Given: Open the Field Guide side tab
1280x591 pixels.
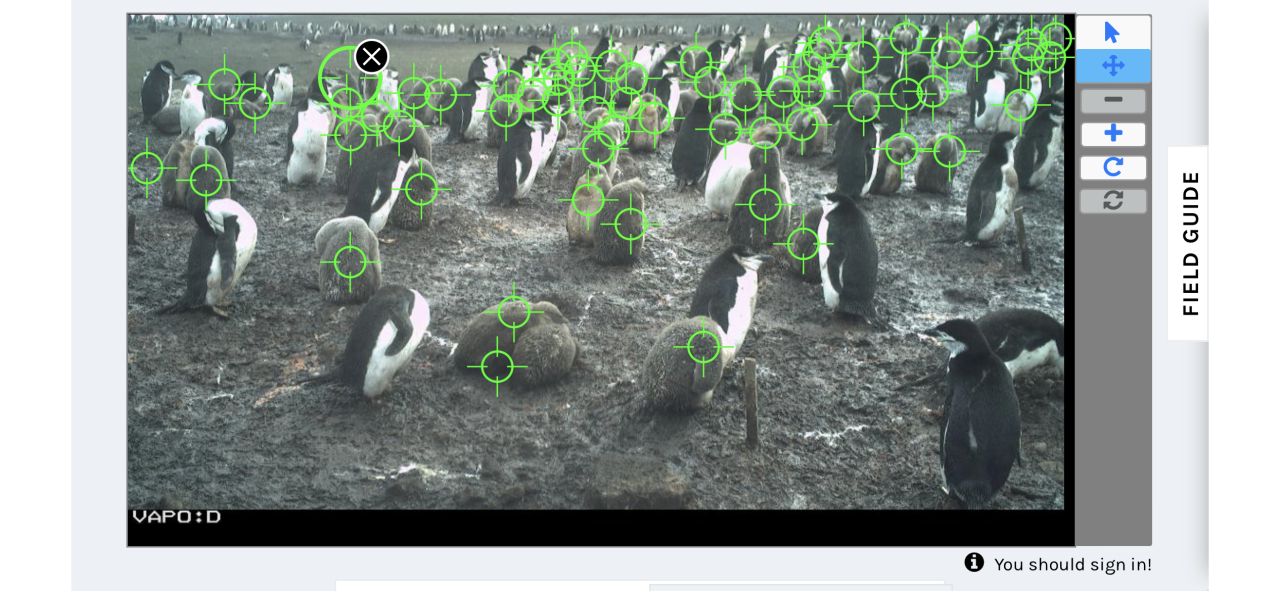Looking at the screenshot, I should click(x=1189, y=243).
